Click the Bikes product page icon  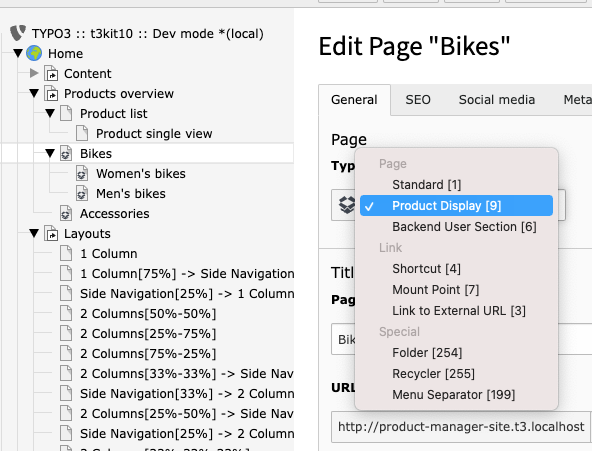(x=66, y=153)
